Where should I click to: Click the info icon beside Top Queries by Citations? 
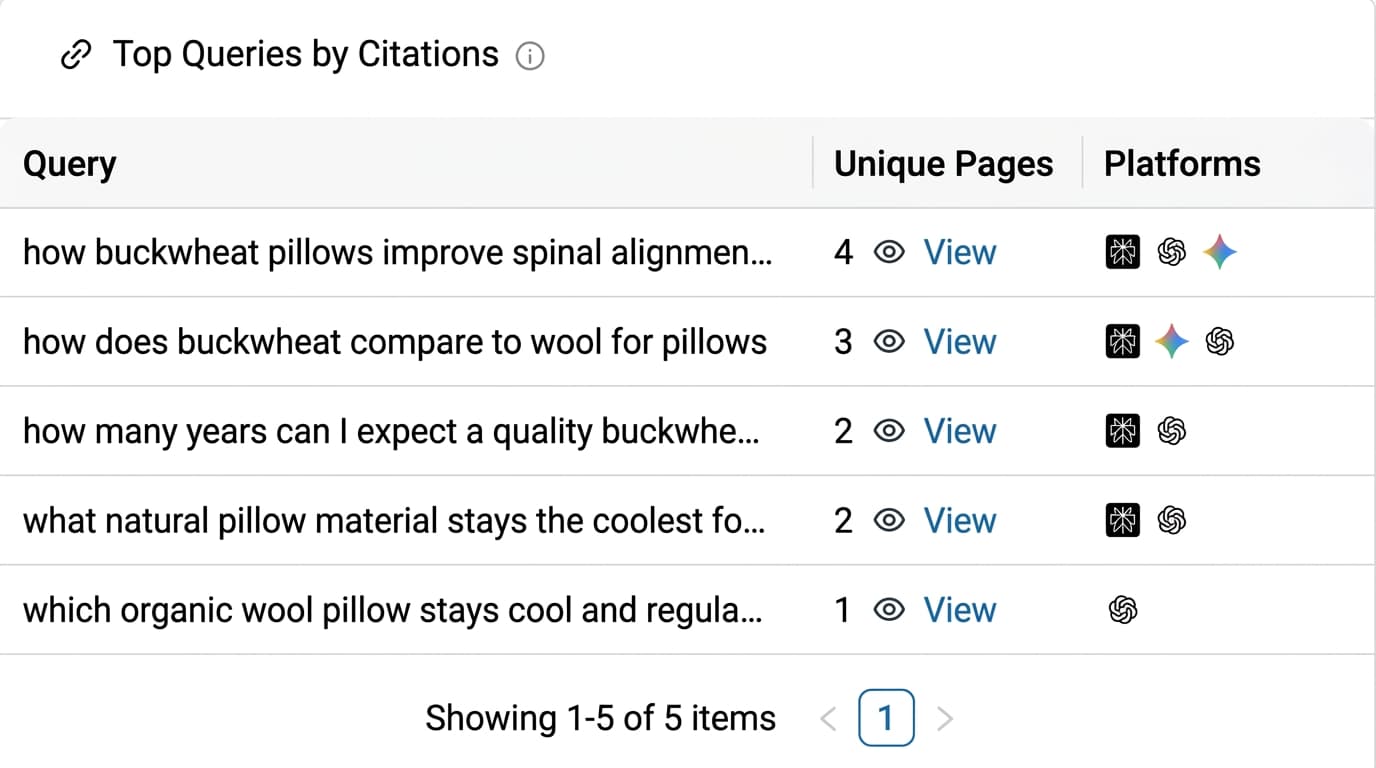pyautogui.click(x=530, y=57)
